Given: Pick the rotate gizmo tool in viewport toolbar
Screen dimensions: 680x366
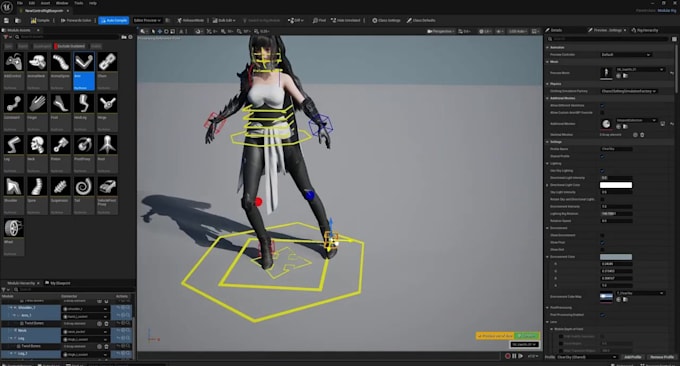Looking at the screenshot, I should [166, 31].
